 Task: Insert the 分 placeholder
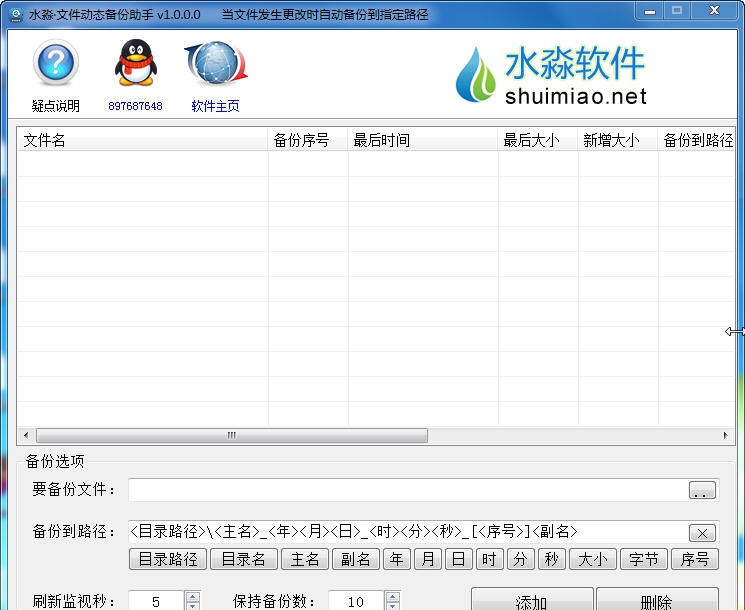[520, 559]
